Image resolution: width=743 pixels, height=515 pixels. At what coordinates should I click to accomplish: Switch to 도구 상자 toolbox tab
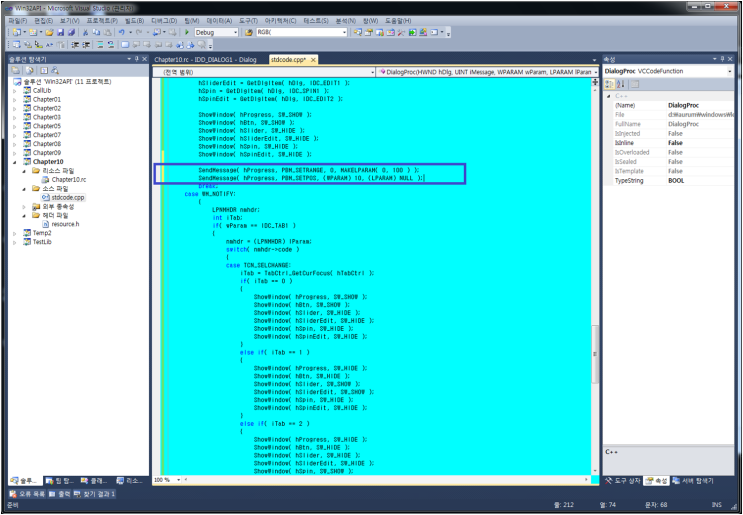pos(623,480)
